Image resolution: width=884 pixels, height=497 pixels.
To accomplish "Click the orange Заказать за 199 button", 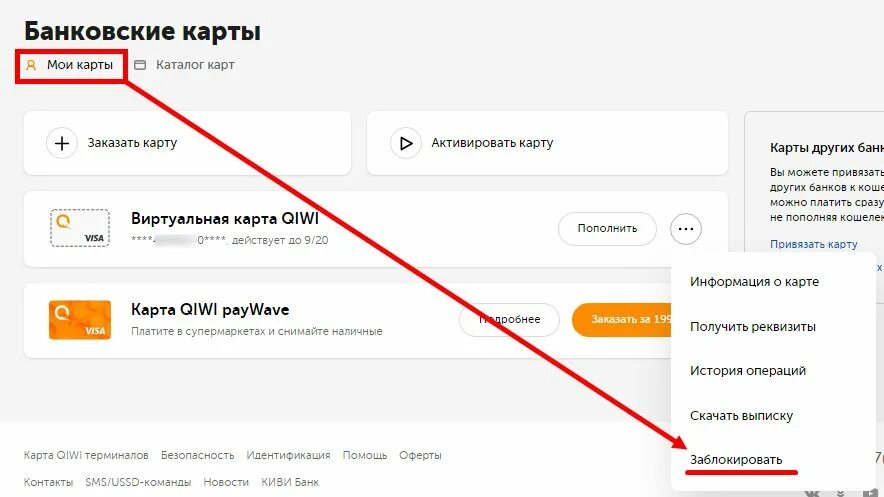I will point(622,320).
